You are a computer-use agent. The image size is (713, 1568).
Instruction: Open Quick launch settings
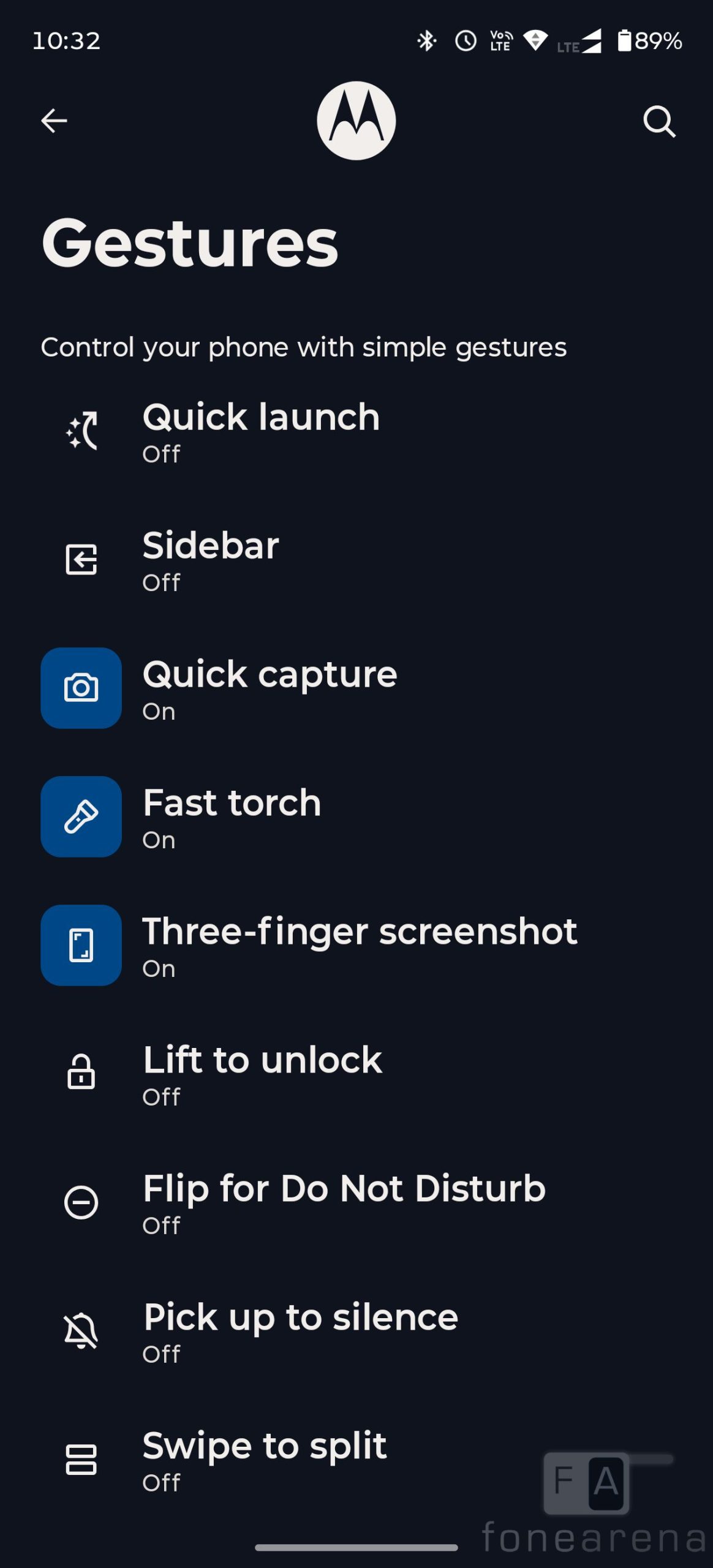coord(262,431)
